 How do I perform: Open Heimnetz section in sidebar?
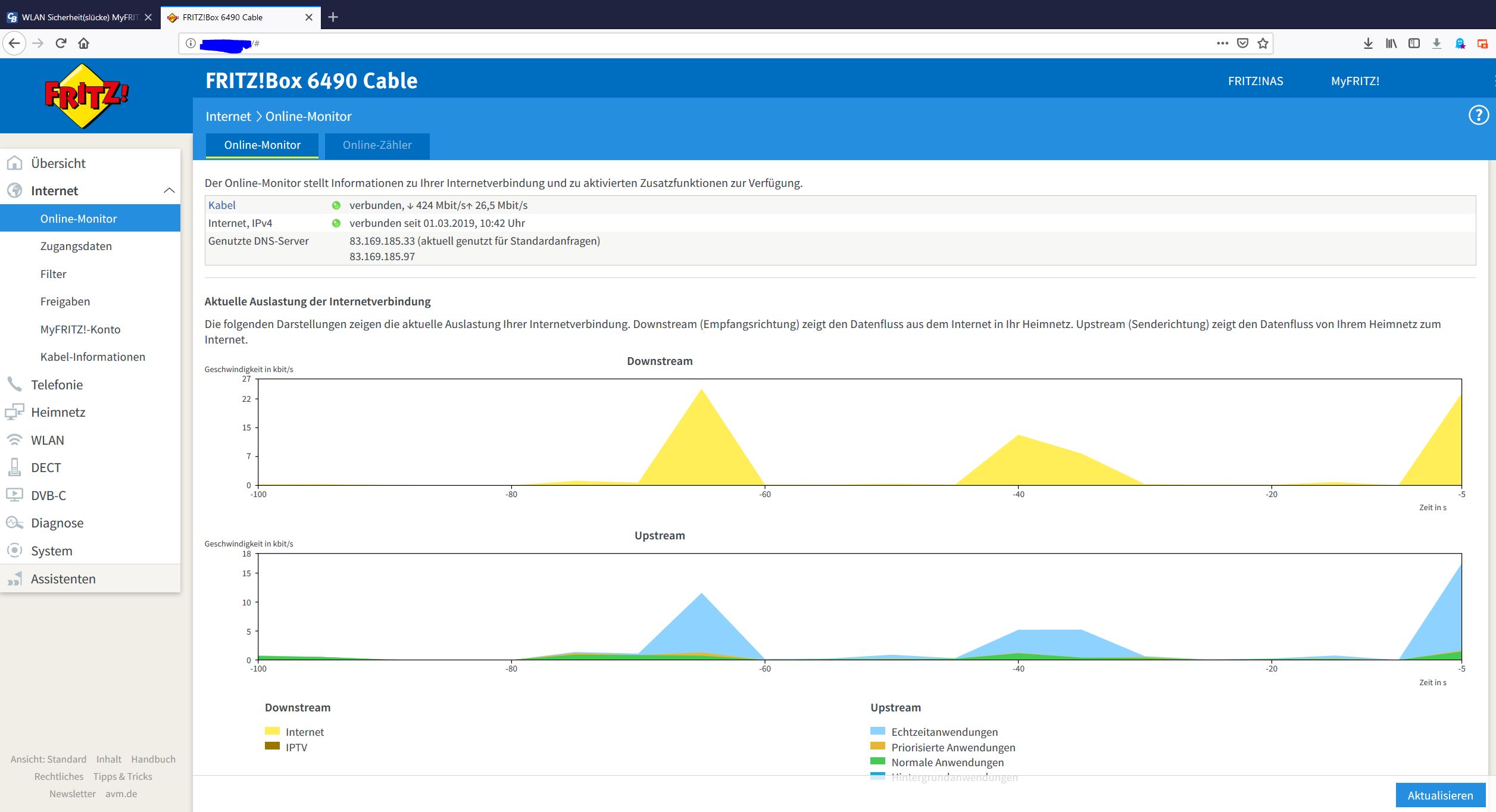click(58, 412)
